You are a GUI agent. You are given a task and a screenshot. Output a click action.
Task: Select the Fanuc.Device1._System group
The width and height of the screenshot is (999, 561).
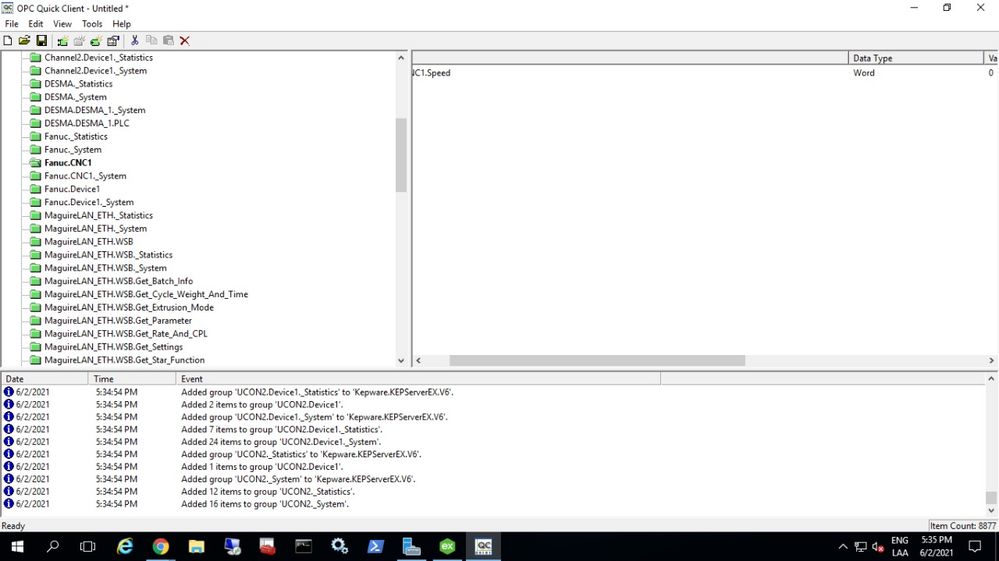coord(89,202)
